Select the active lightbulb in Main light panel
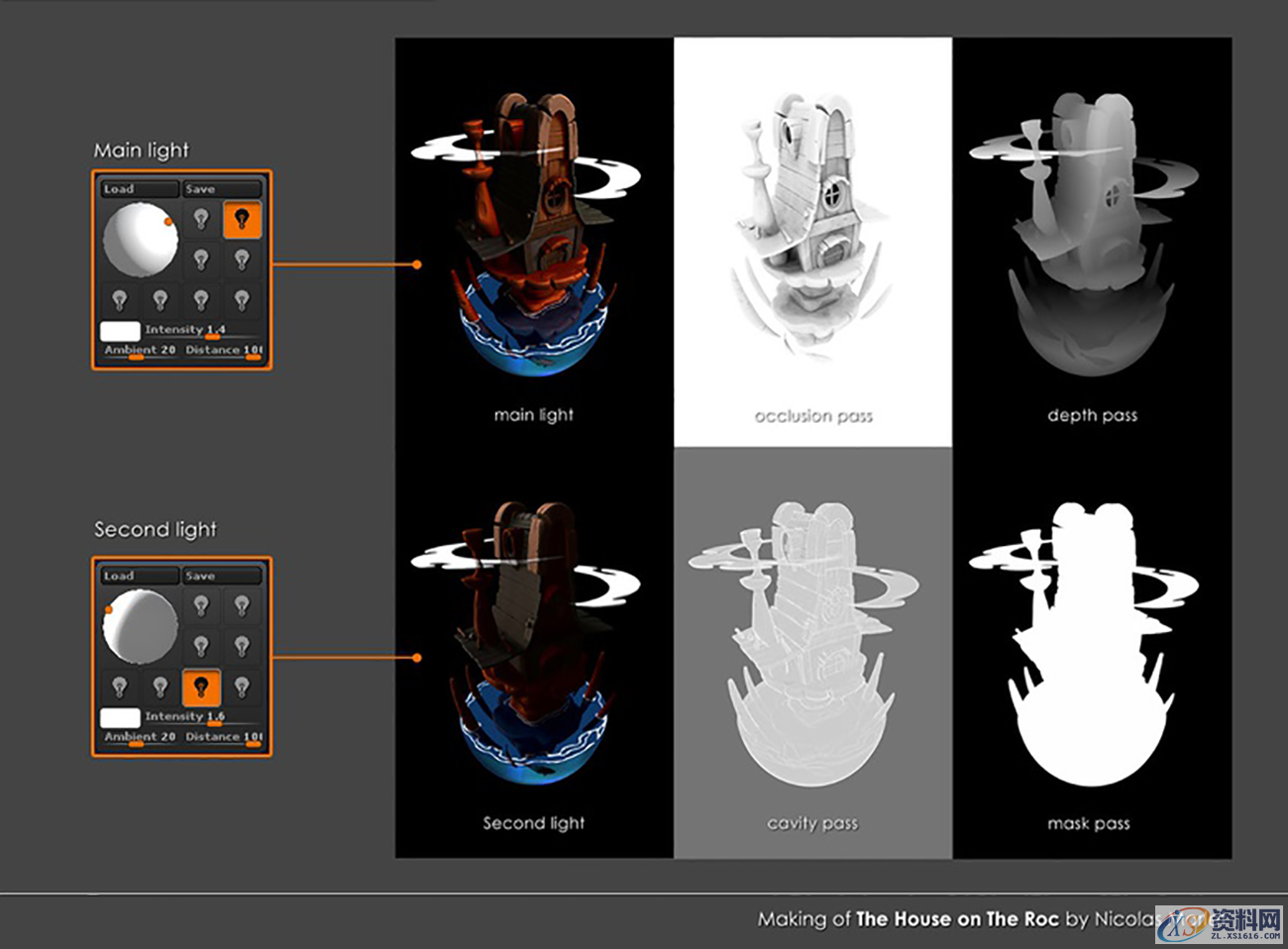 coord(241,220)
